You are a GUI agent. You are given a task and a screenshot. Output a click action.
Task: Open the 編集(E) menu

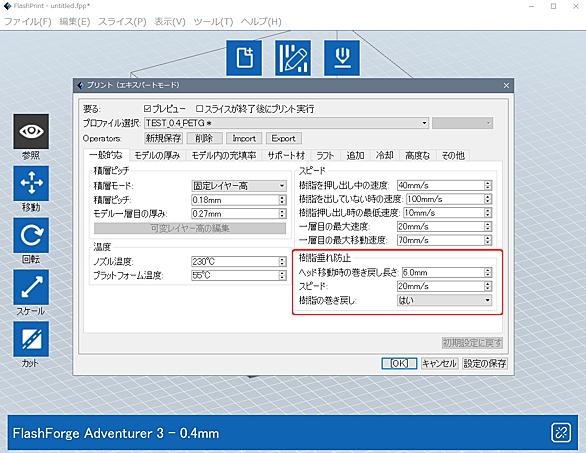coord(75,22)
